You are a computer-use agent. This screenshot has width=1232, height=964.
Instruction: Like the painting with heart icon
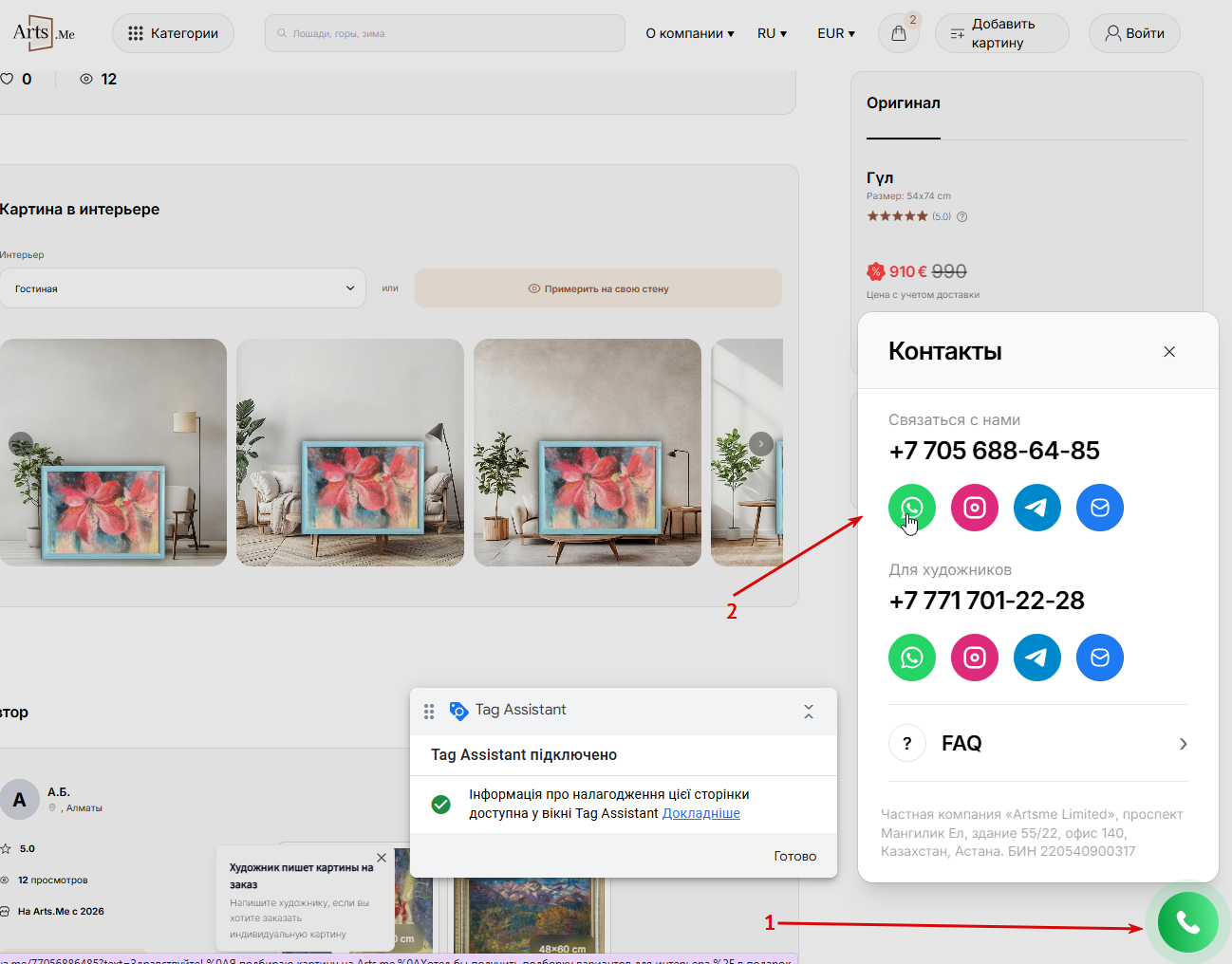click(7, 79)
